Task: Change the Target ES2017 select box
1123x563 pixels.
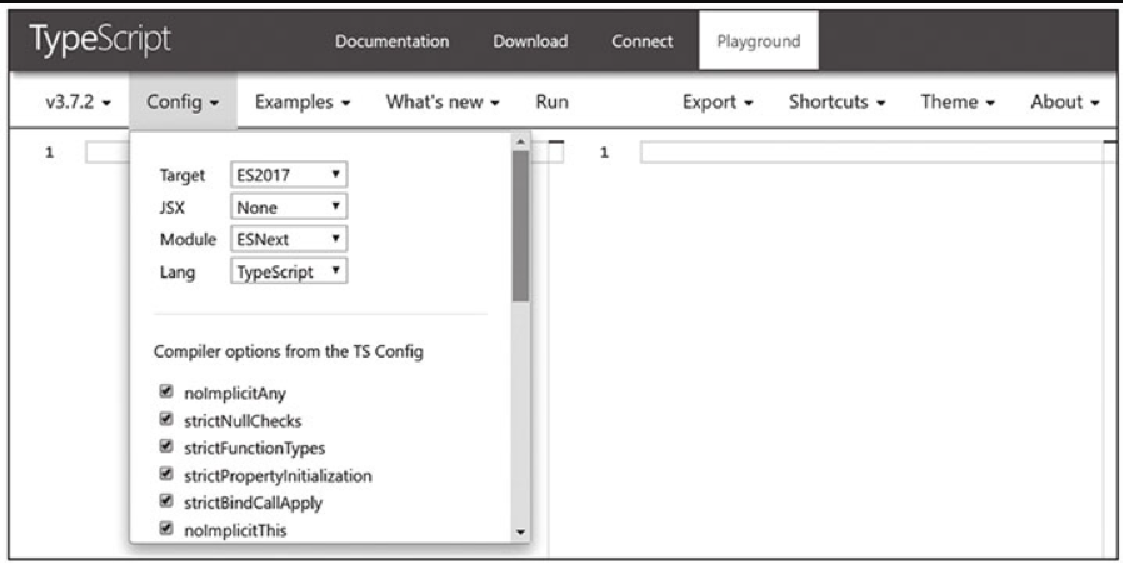Action: 289,175
